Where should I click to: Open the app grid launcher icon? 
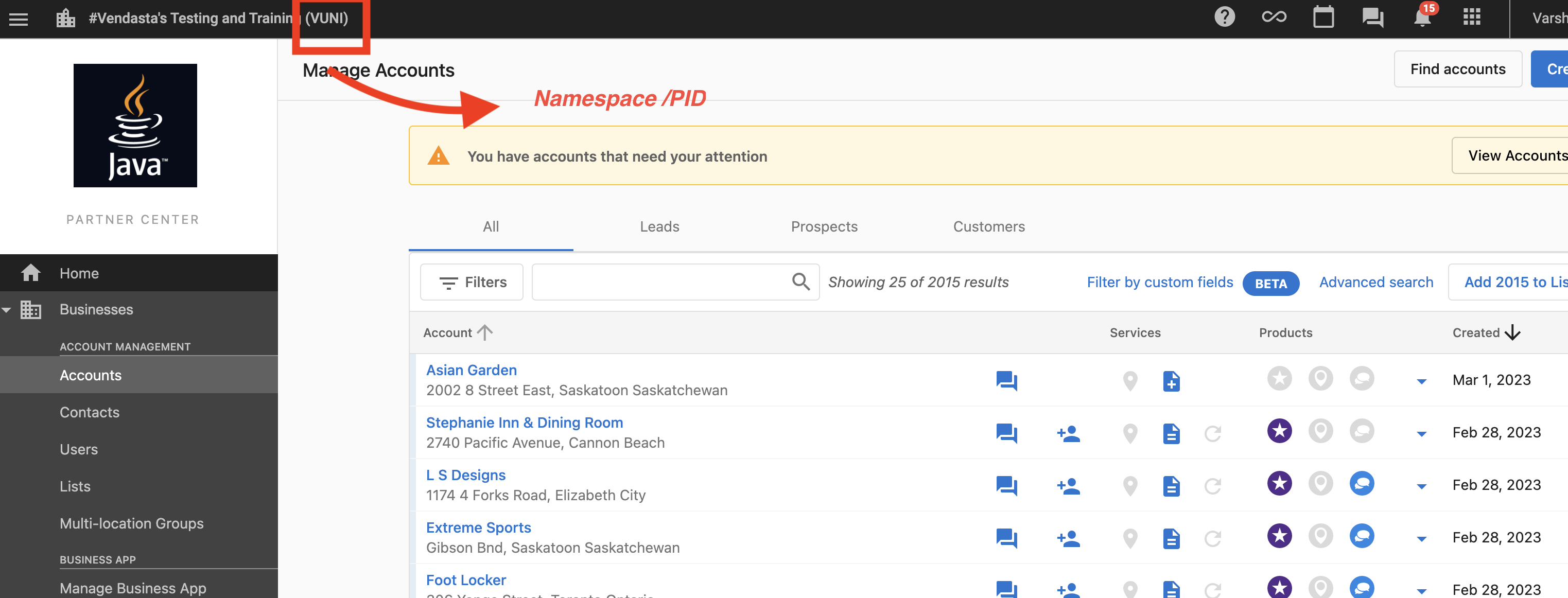(1472, 17)
